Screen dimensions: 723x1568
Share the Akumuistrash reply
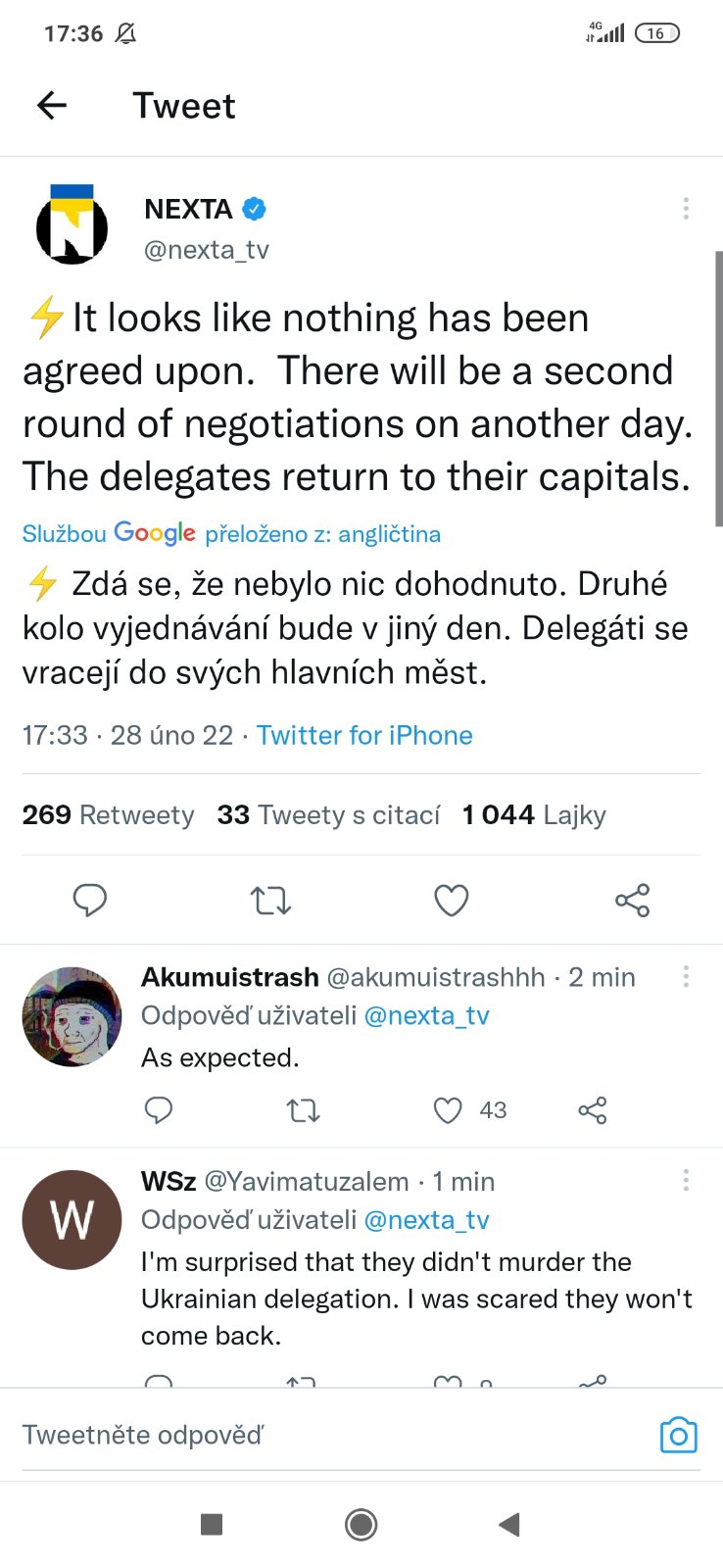coord(593,1110)
